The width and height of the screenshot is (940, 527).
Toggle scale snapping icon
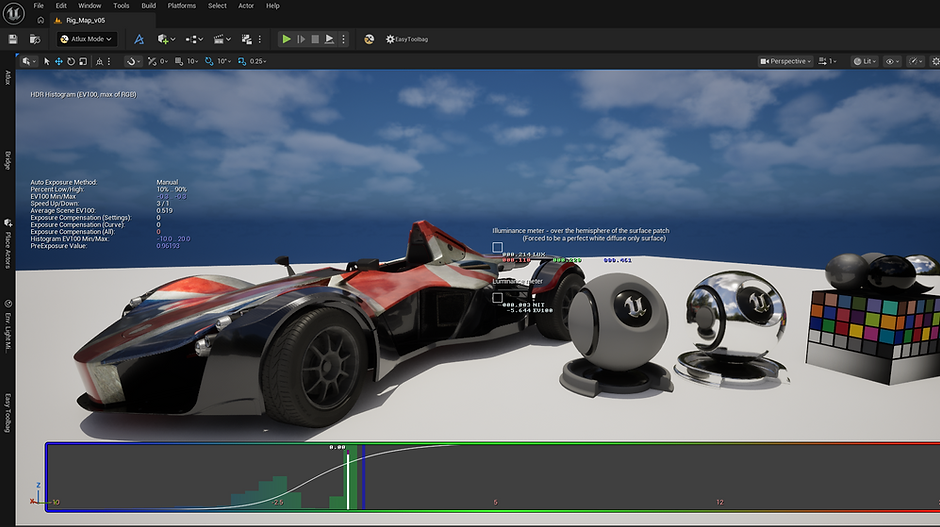coord(242,61)
